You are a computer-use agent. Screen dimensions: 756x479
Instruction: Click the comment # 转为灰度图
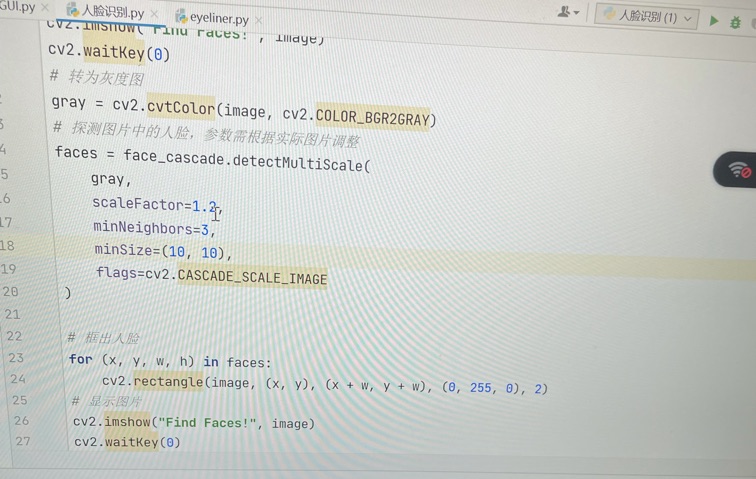(96, 77)
